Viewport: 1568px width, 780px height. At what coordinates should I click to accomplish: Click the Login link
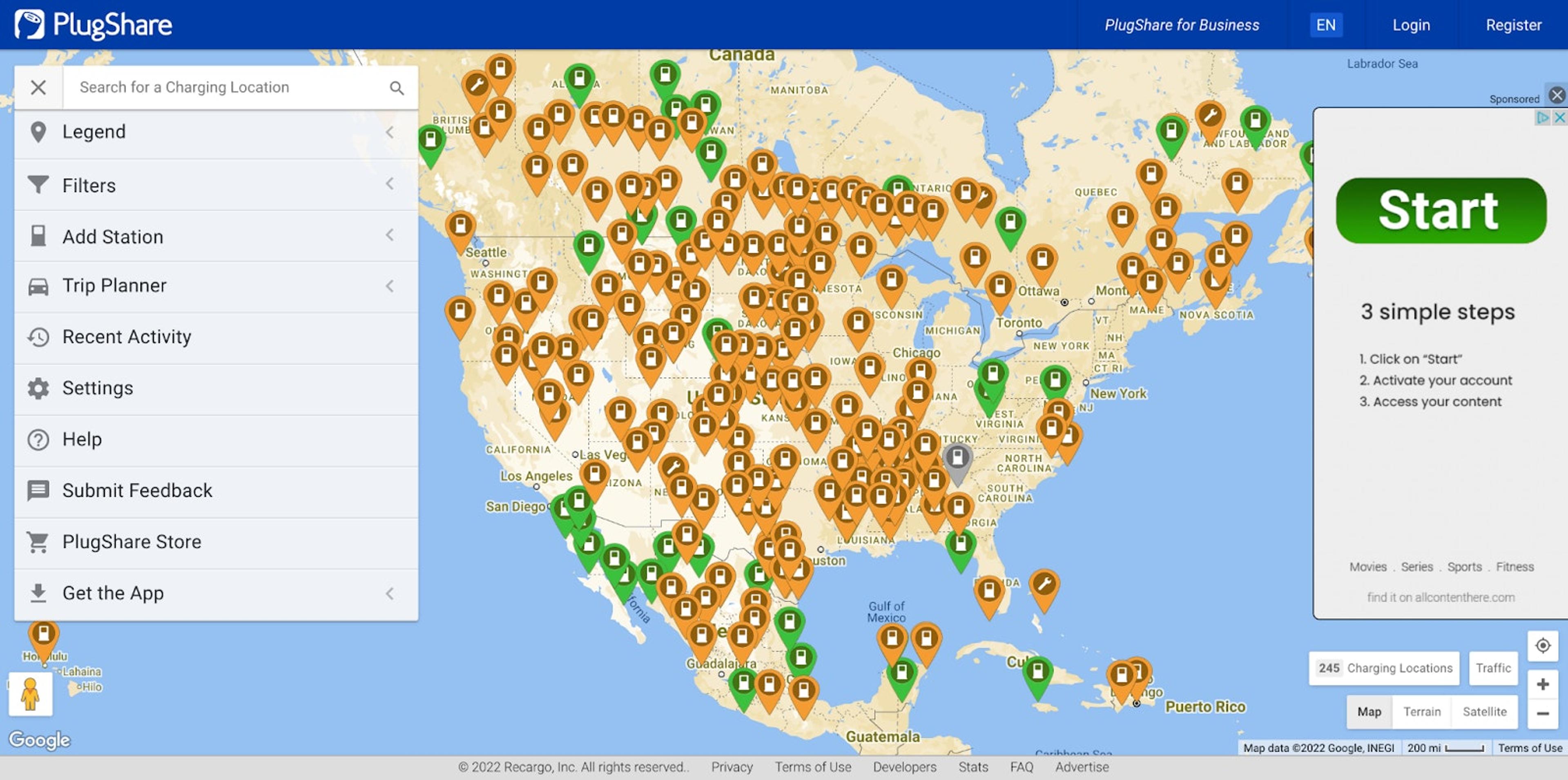tap(1411, 25)
